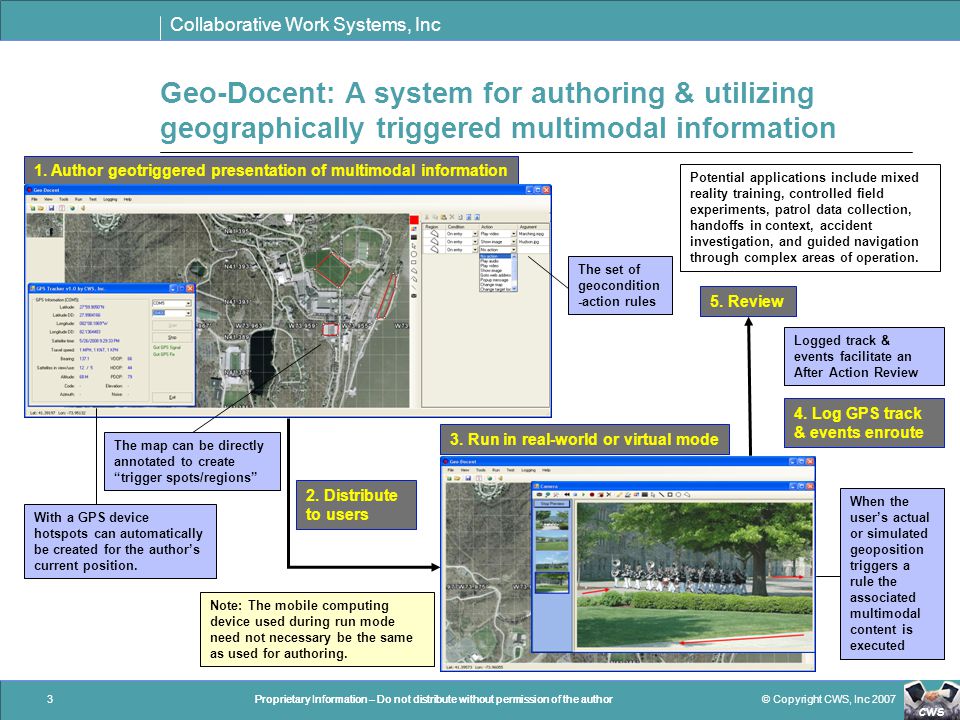Click the Rewind button in the Camera toolbar
This screenshot has height=720, width=960.
567,495
